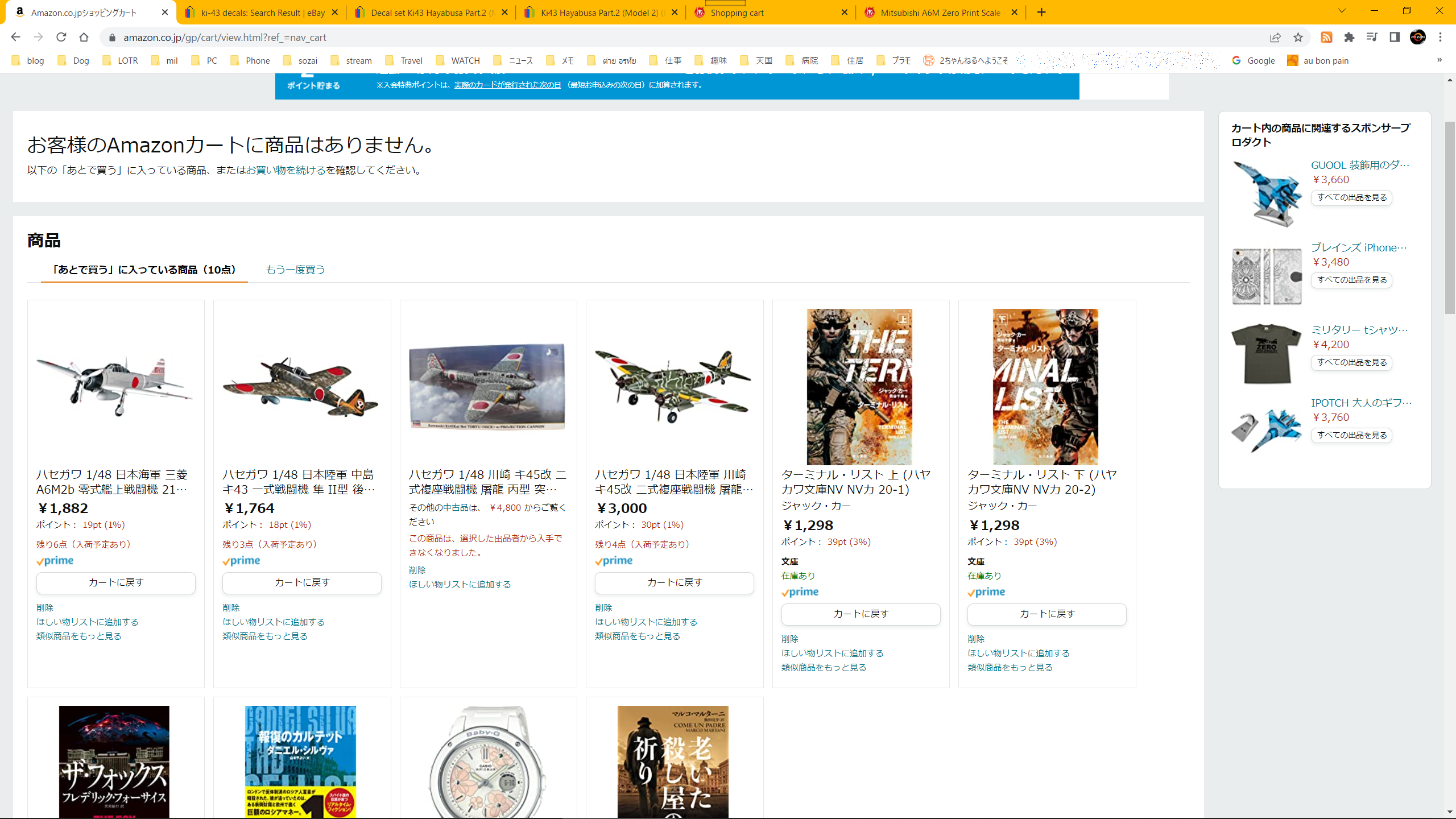
Task: Open the LOTR bookmark folder
Action: 120,60
